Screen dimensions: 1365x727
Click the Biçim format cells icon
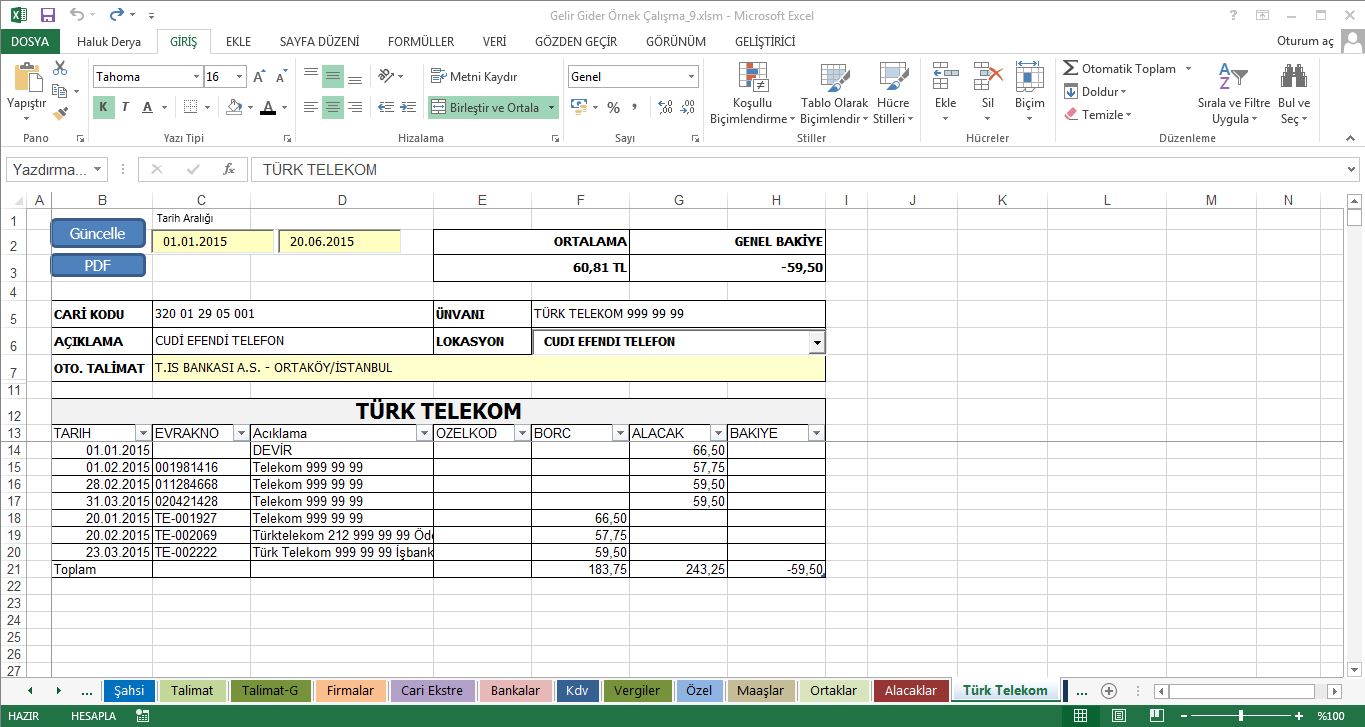[x=1030, y=78]
